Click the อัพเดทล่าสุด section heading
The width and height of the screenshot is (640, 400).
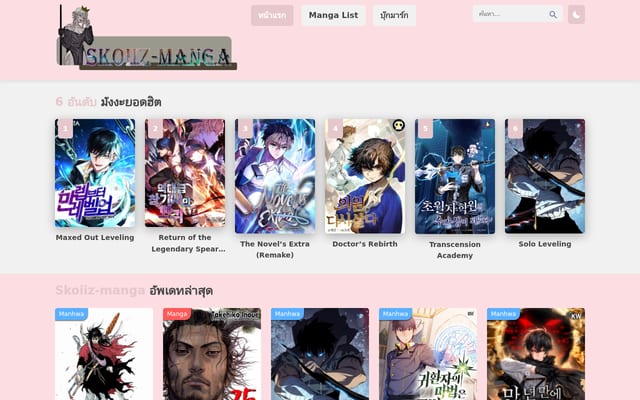(x=181, y=291)
